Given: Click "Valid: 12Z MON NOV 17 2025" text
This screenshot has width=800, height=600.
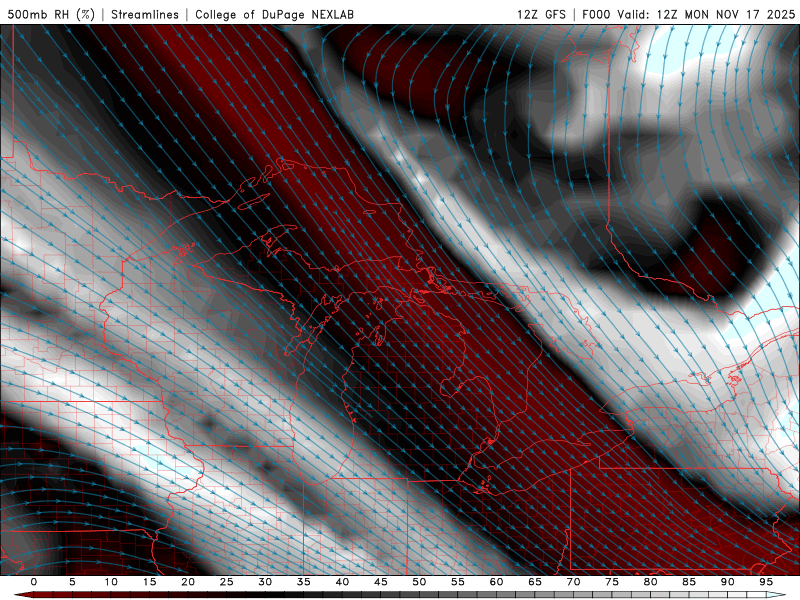Looking at the screenshot, I should [x=706, y=14].
